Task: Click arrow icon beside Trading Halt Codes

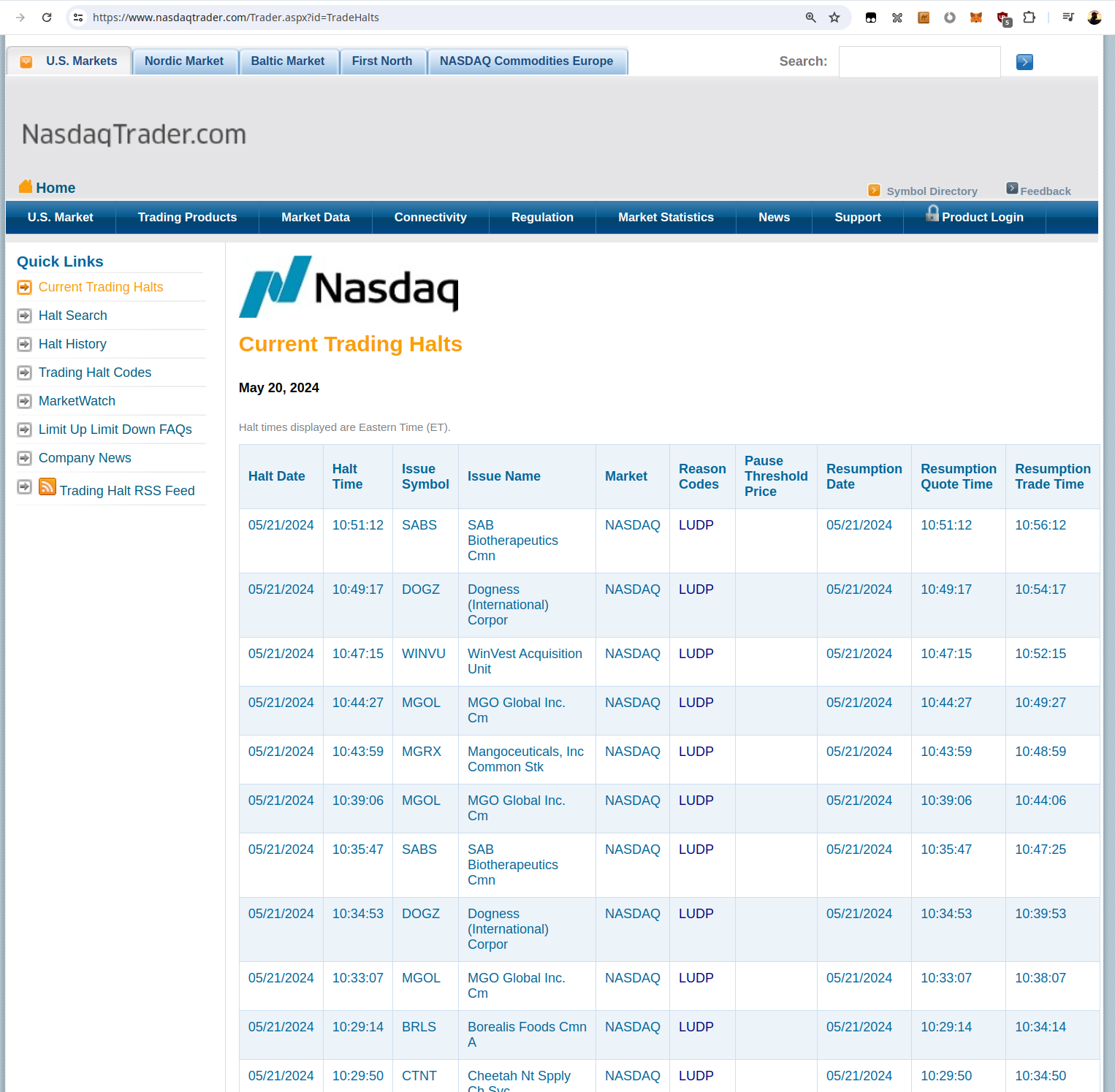Action: (25, 373)
